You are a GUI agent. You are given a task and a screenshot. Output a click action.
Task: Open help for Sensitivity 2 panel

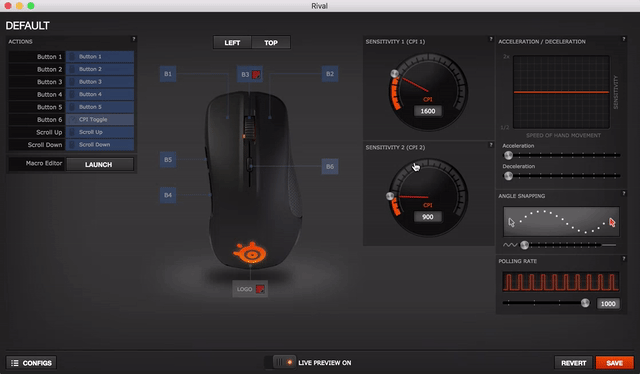click(491, 145)
